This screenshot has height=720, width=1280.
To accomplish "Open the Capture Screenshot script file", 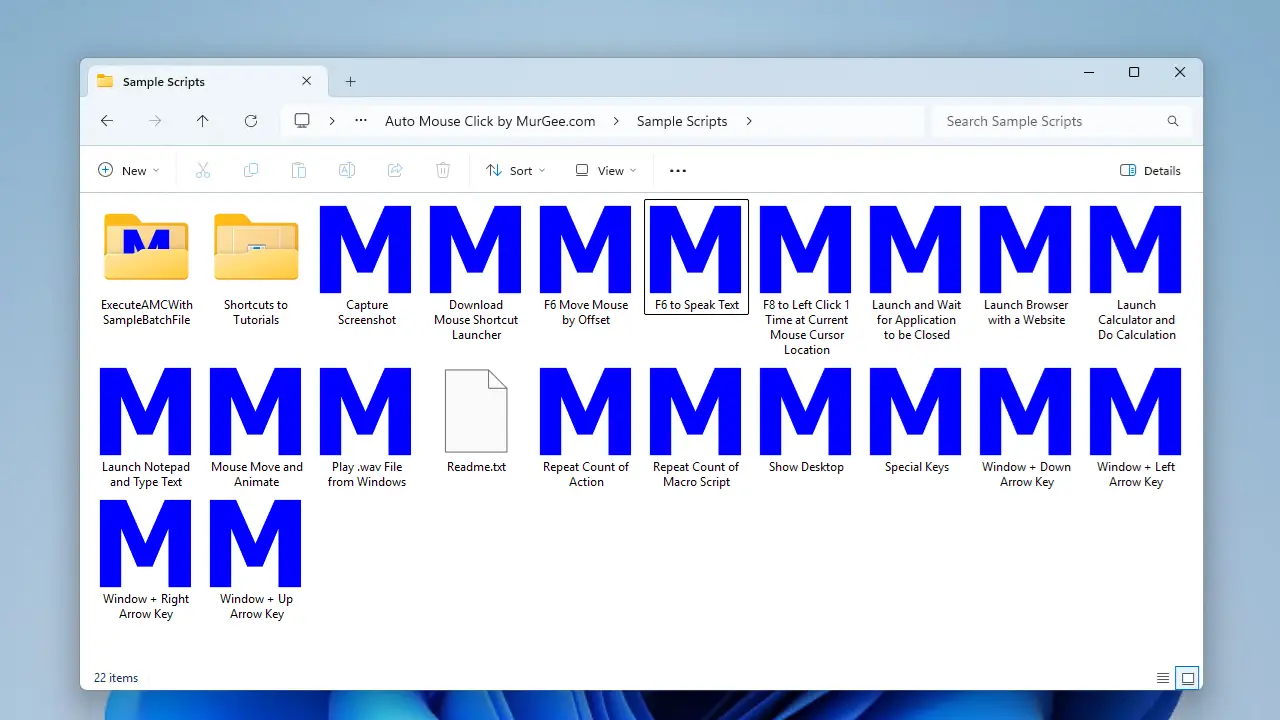I will click(x=366, y=249).
